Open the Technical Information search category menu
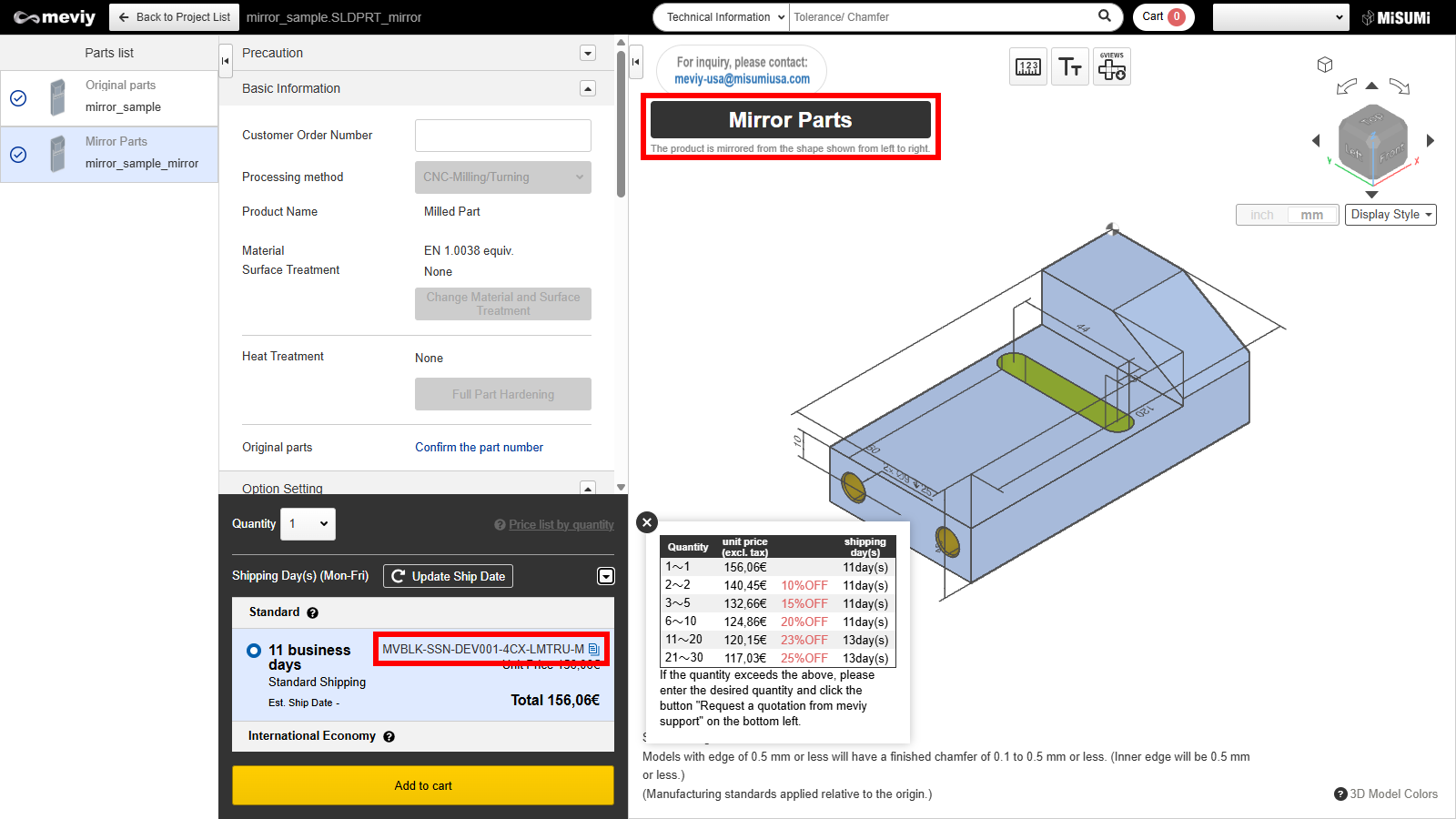Viewport: 1456px width, 819px height. coord(721,16)
